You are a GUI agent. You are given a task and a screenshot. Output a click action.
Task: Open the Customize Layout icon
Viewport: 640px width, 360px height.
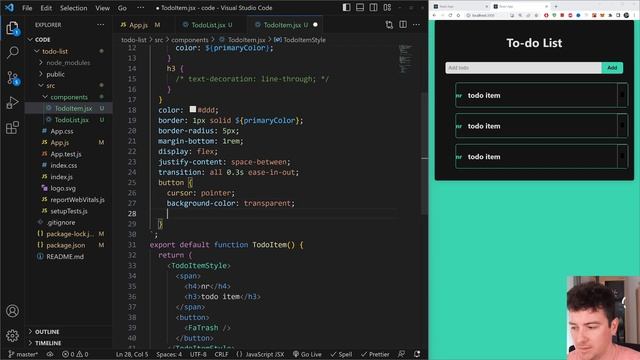tap(387, 7)
